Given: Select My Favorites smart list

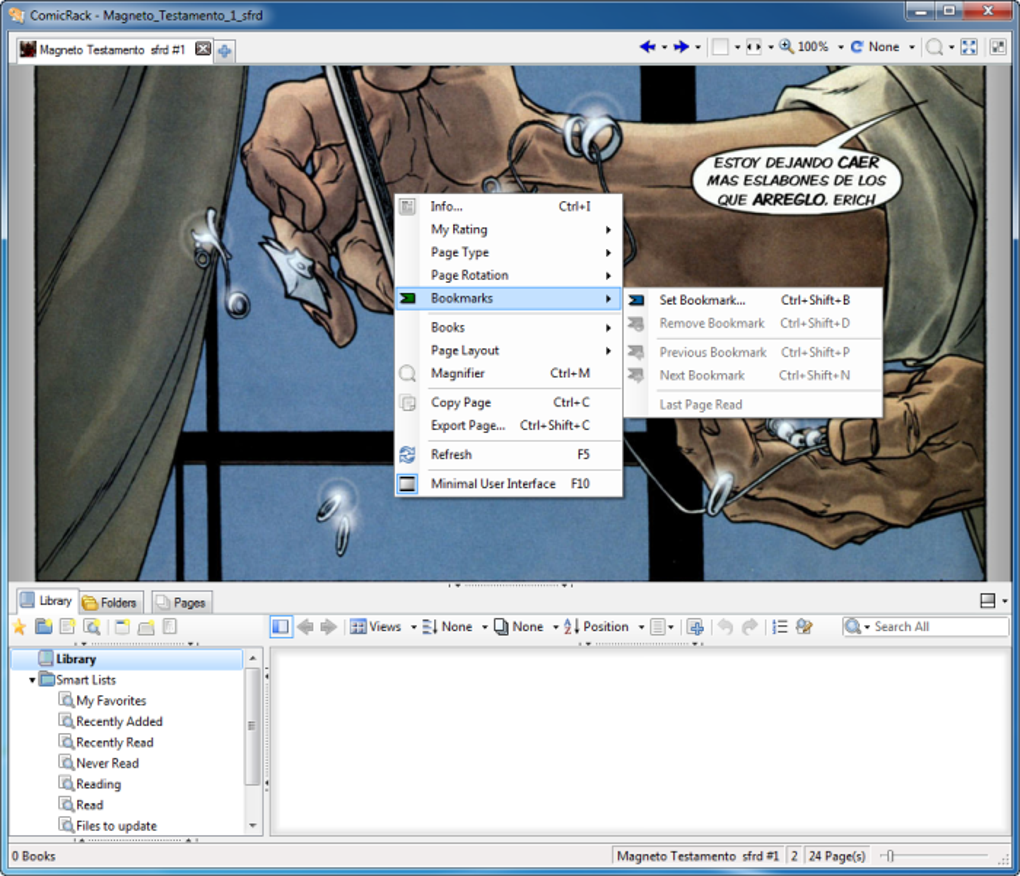Looking at the screenshot, I should click(x=111, y=701).
